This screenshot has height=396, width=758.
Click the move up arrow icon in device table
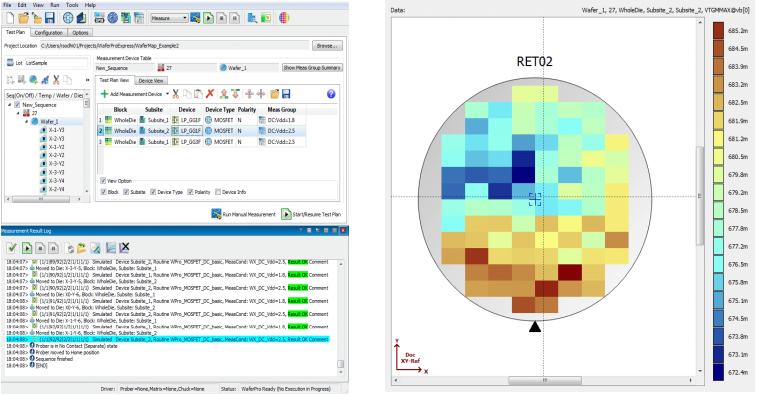point(224,94)
